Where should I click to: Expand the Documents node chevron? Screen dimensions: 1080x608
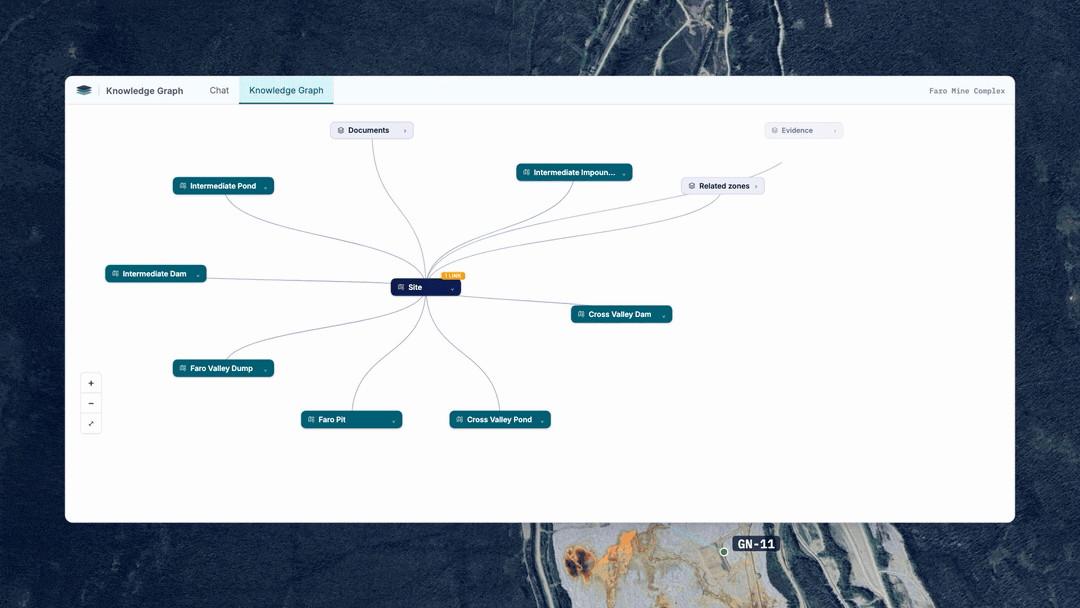405,131
